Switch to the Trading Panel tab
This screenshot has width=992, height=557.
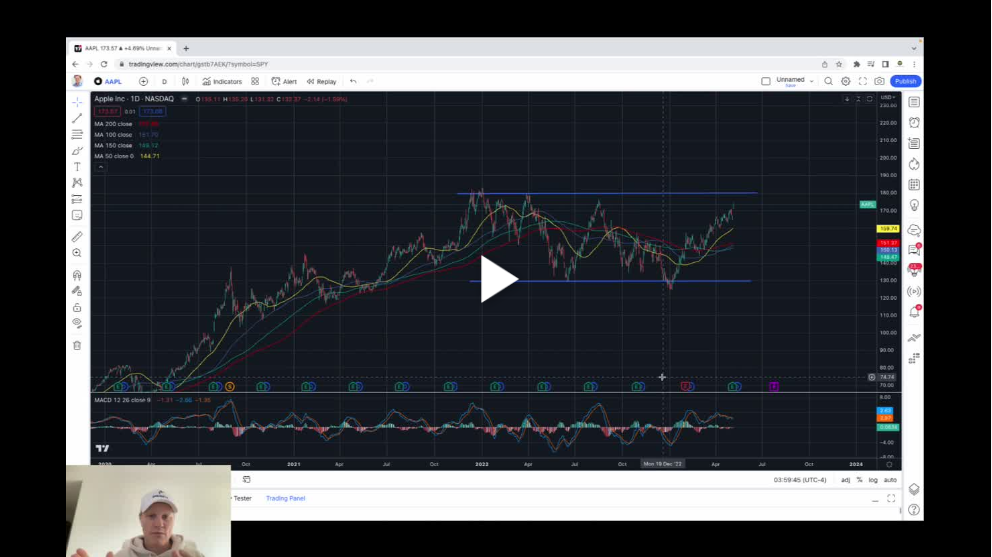pos(285,498)
